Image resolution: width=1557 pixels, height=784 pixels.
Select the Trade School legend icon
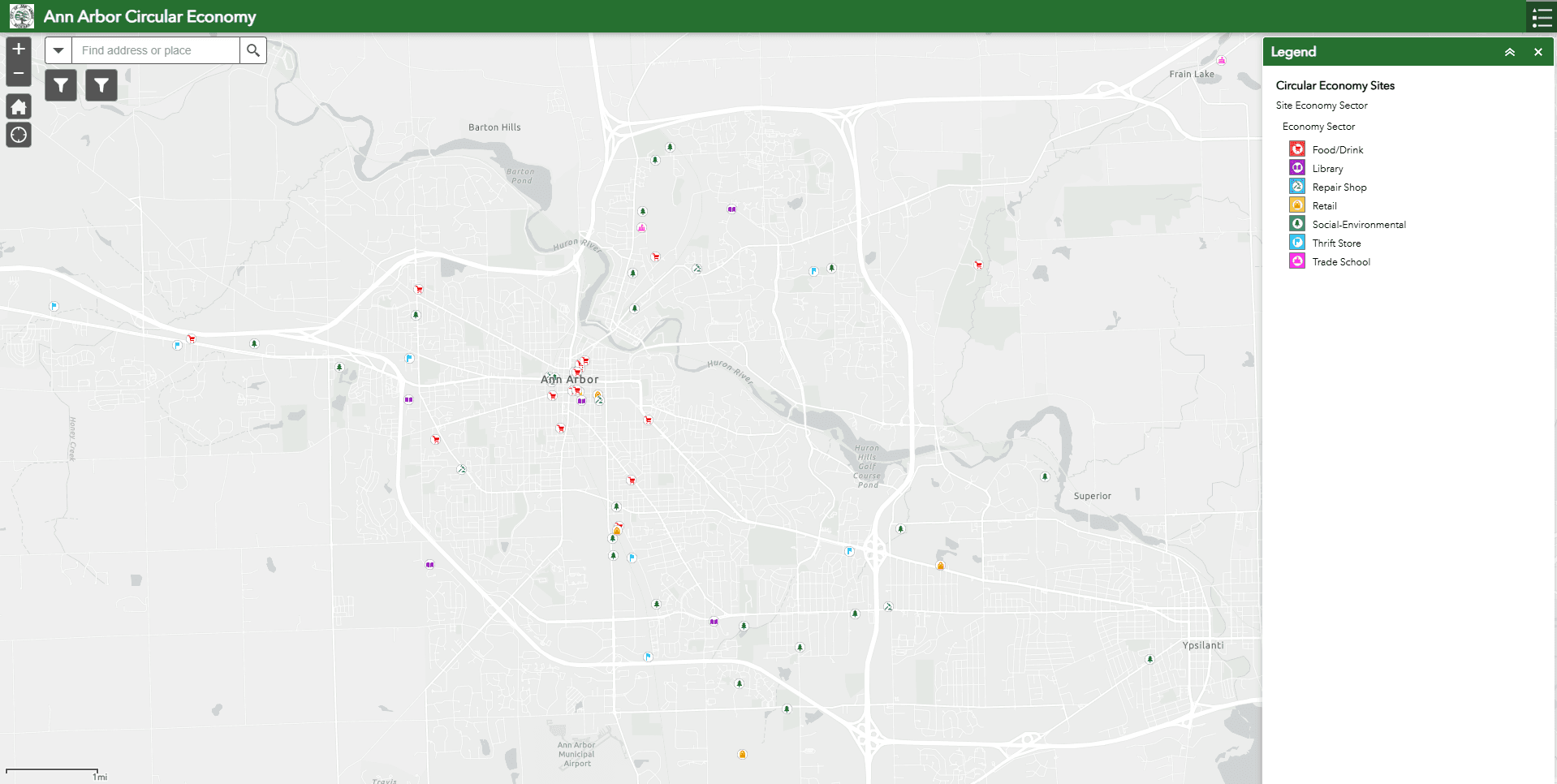1296,261
